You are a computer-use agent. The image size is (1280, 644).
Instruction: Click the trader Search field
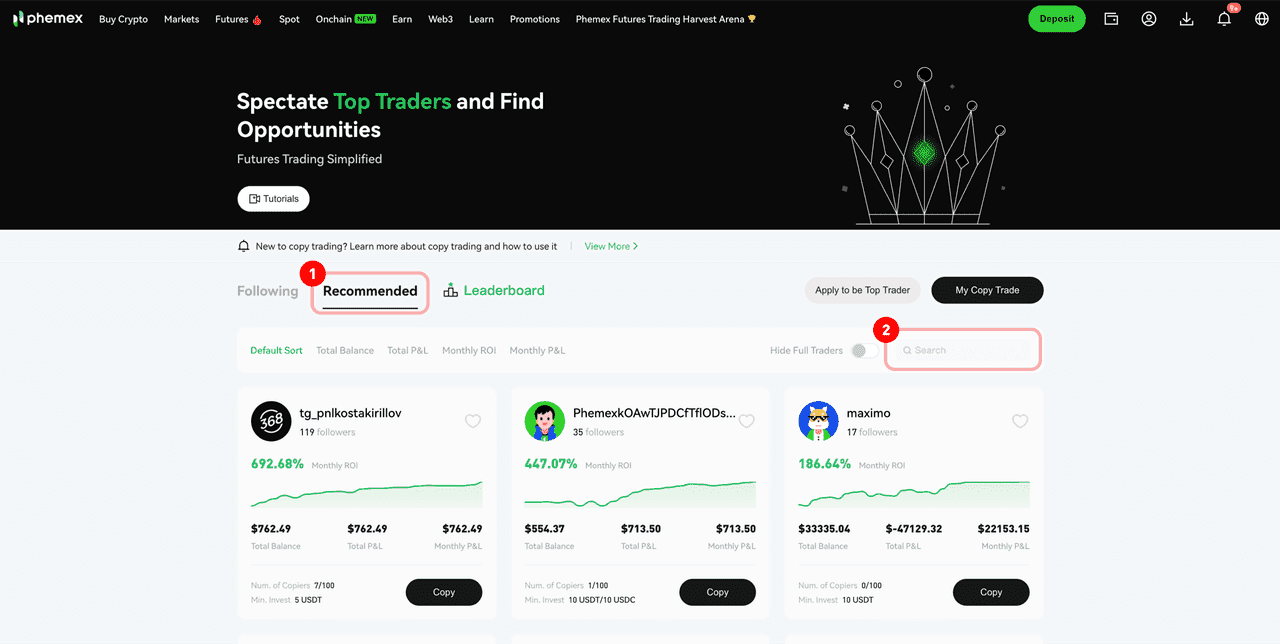[x=963, y=350]
